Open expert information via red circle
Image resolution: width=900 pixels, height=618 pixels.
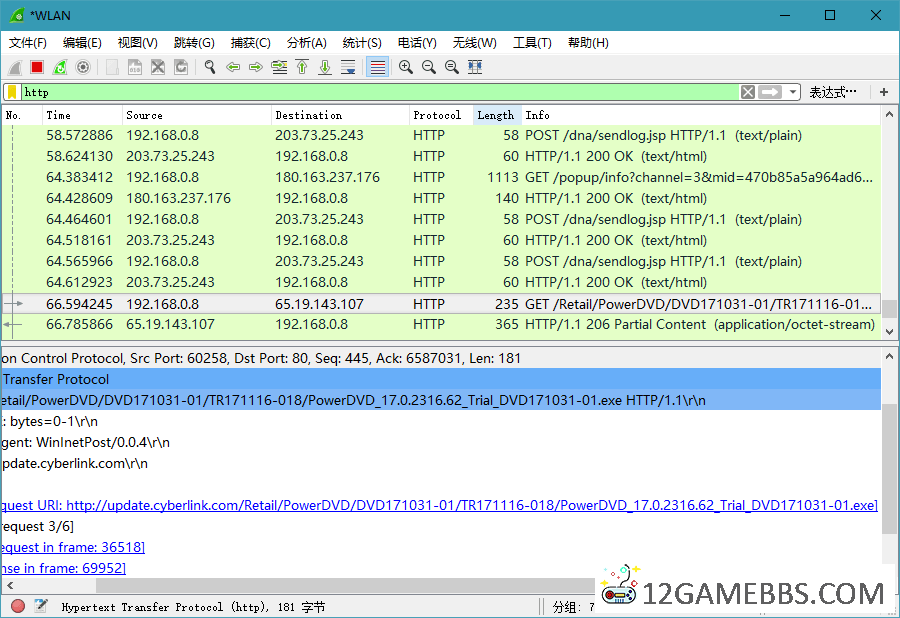pos(18,606)
